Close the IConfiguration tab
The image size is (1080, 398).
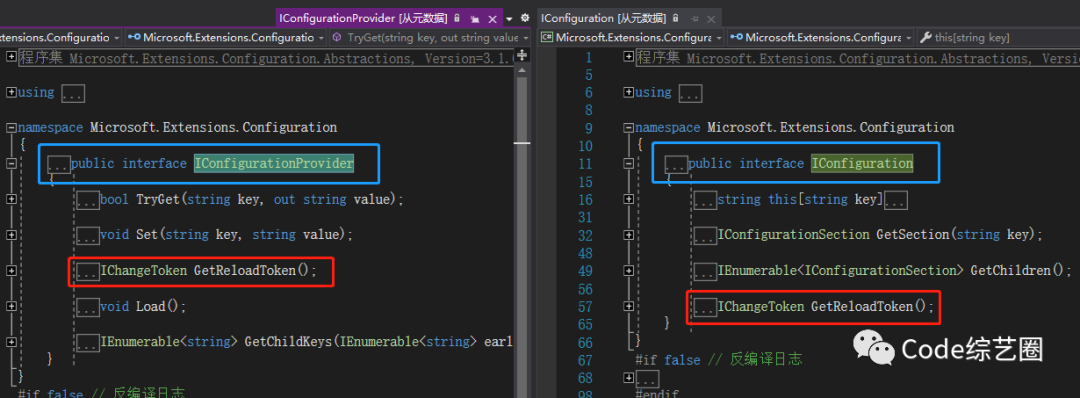[x=712, y=19]
